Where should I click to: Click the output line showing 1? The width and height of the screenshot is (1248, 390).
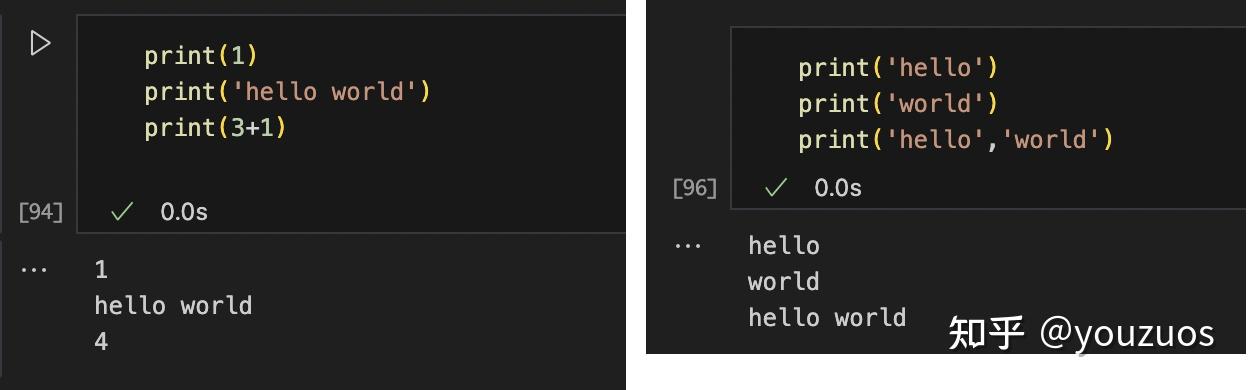101,270
